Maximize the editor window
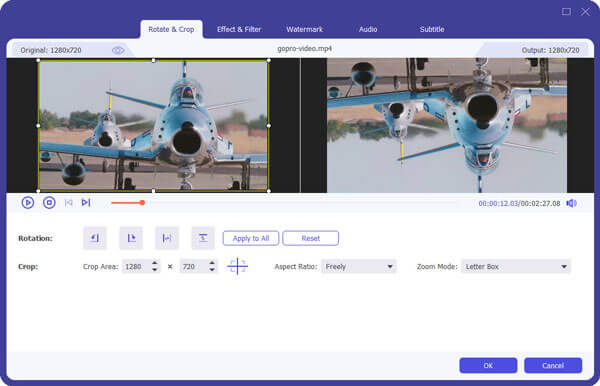This screenshot has height=386, width=600. (x=566, y=11)
